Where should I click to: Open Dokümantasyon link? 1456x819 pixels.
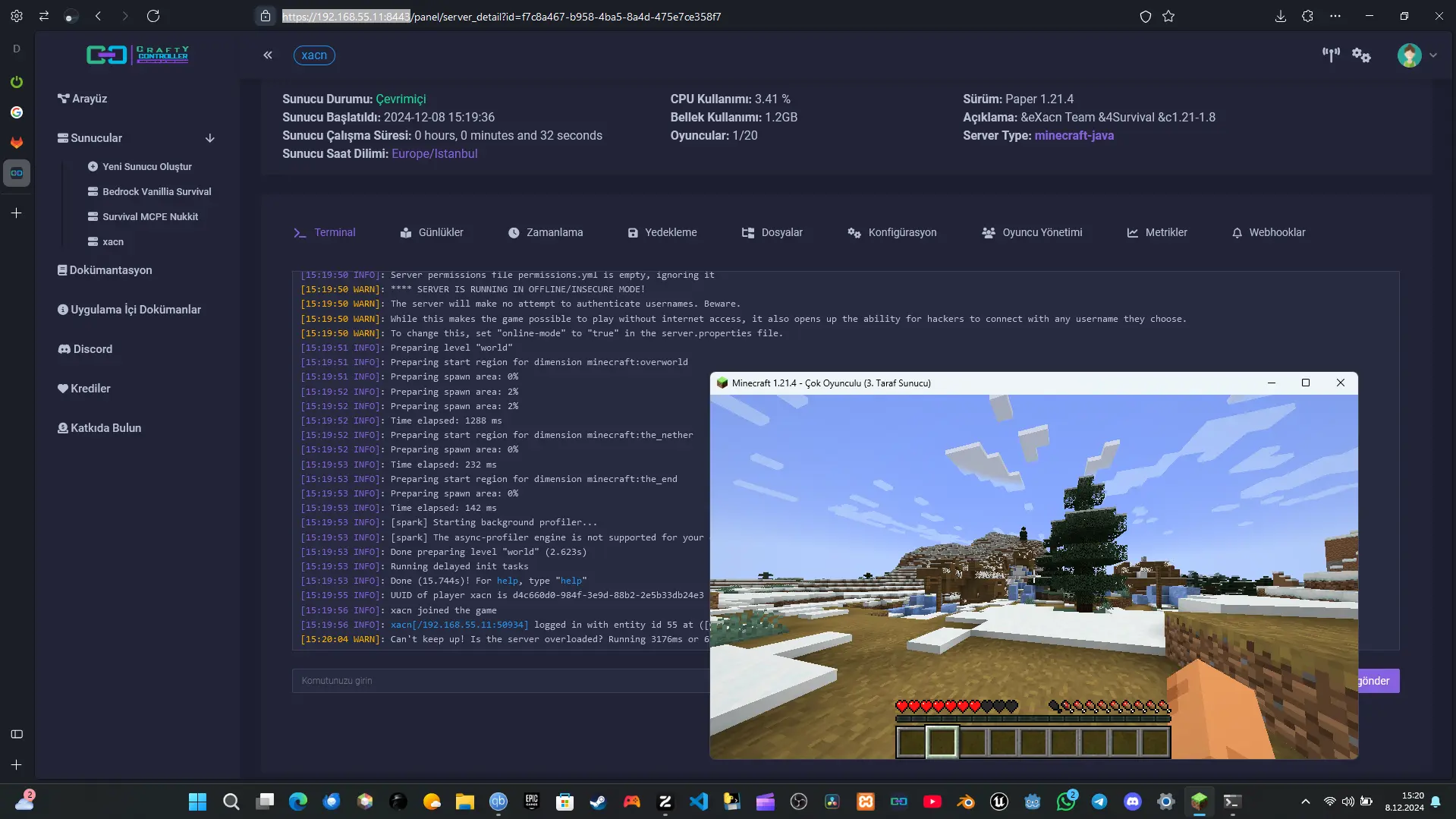click(x=105, y=270)
